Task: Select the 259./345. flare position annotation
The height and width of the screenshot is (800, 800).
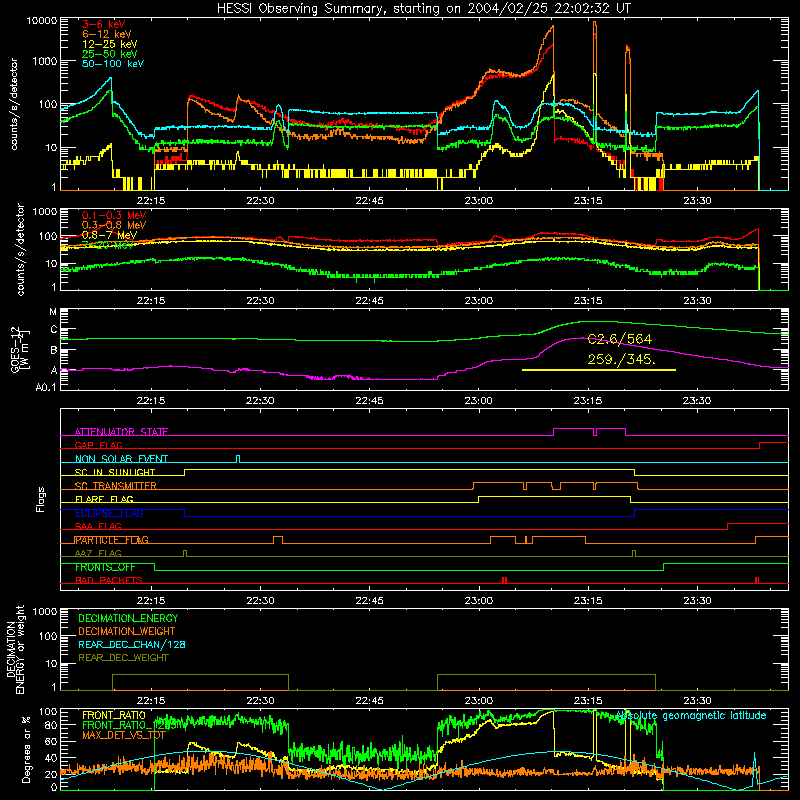Action: point(621,360)
